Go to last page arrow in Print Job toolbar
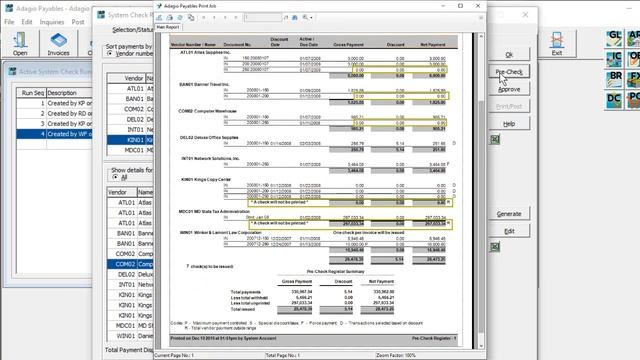This screenshot has height=360, width=640. (x=236, y=18)
